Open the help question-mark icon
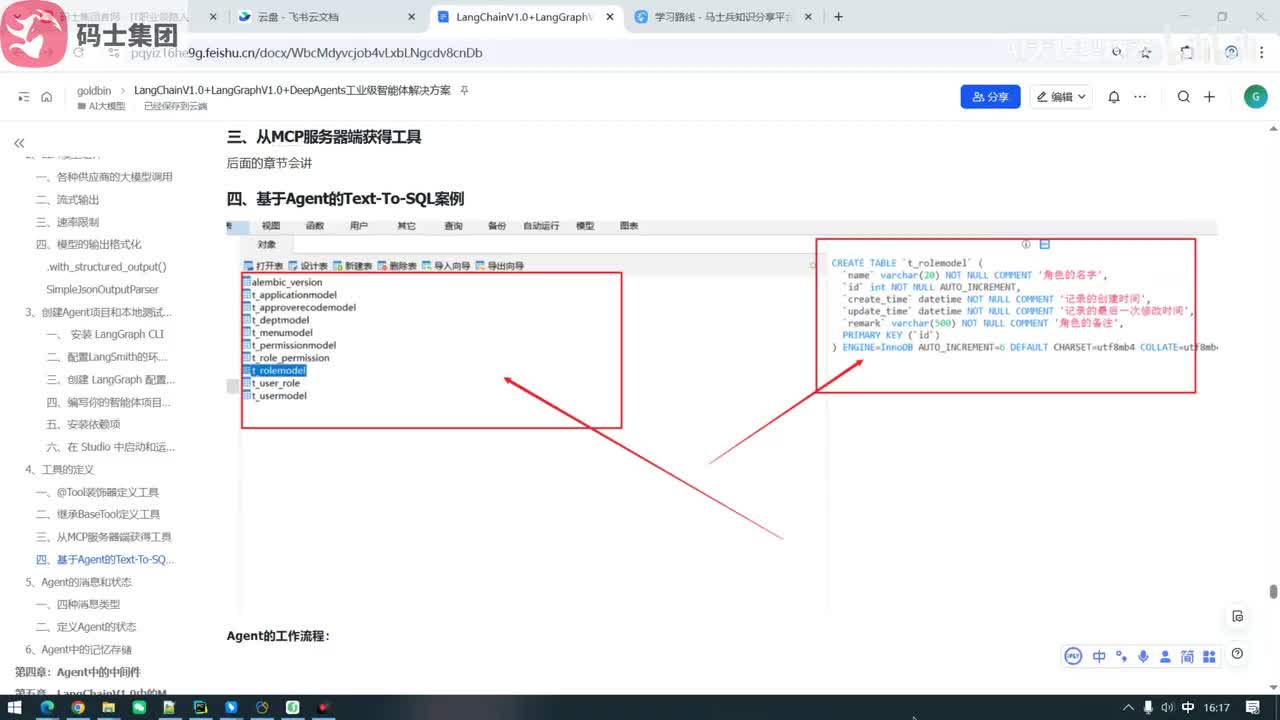 [x=1238, y=653]
